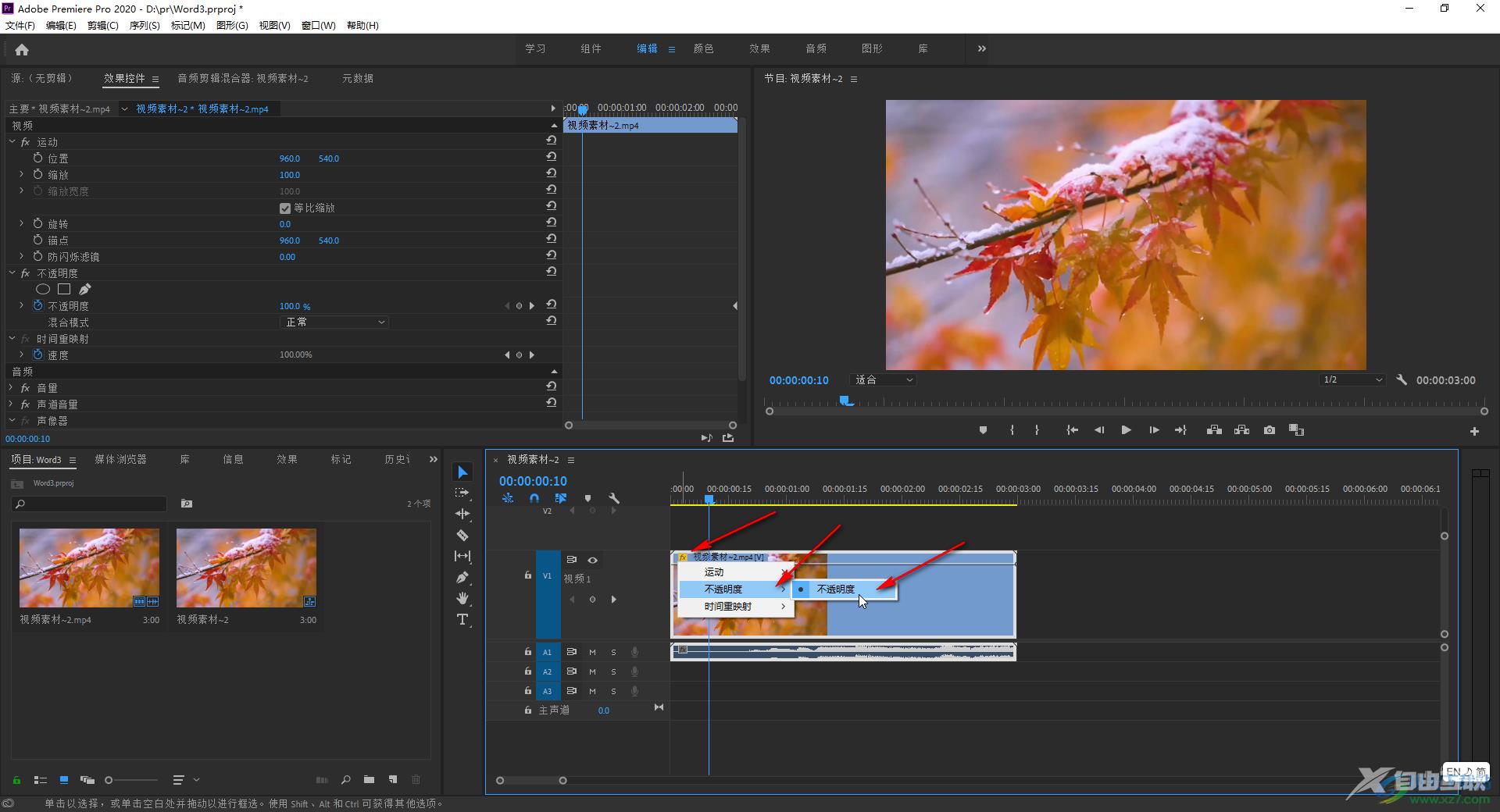
Task: Click the Lift button in program monitor
Action: [x=1214, y=430]
